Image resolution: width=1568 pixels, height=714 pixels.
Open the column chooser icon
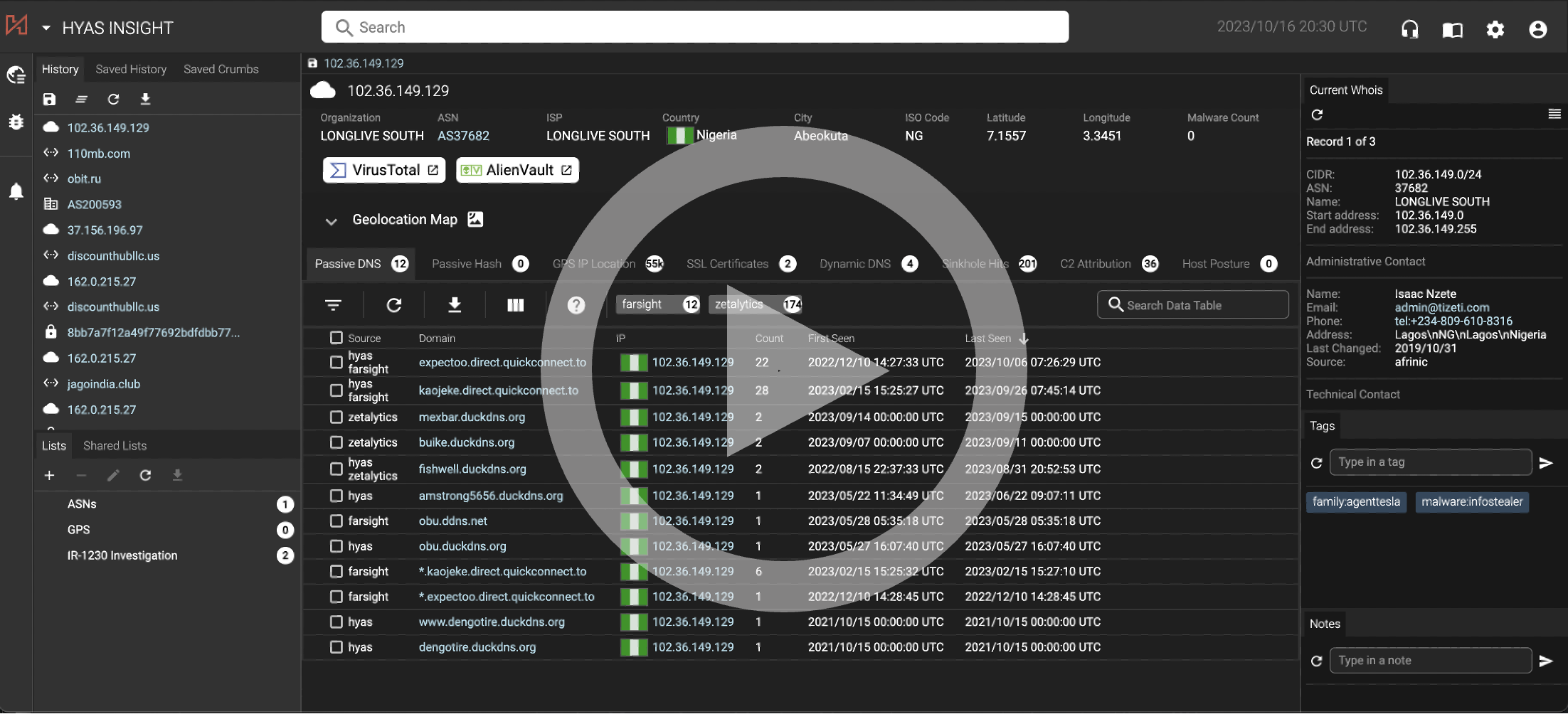point(515,305)
